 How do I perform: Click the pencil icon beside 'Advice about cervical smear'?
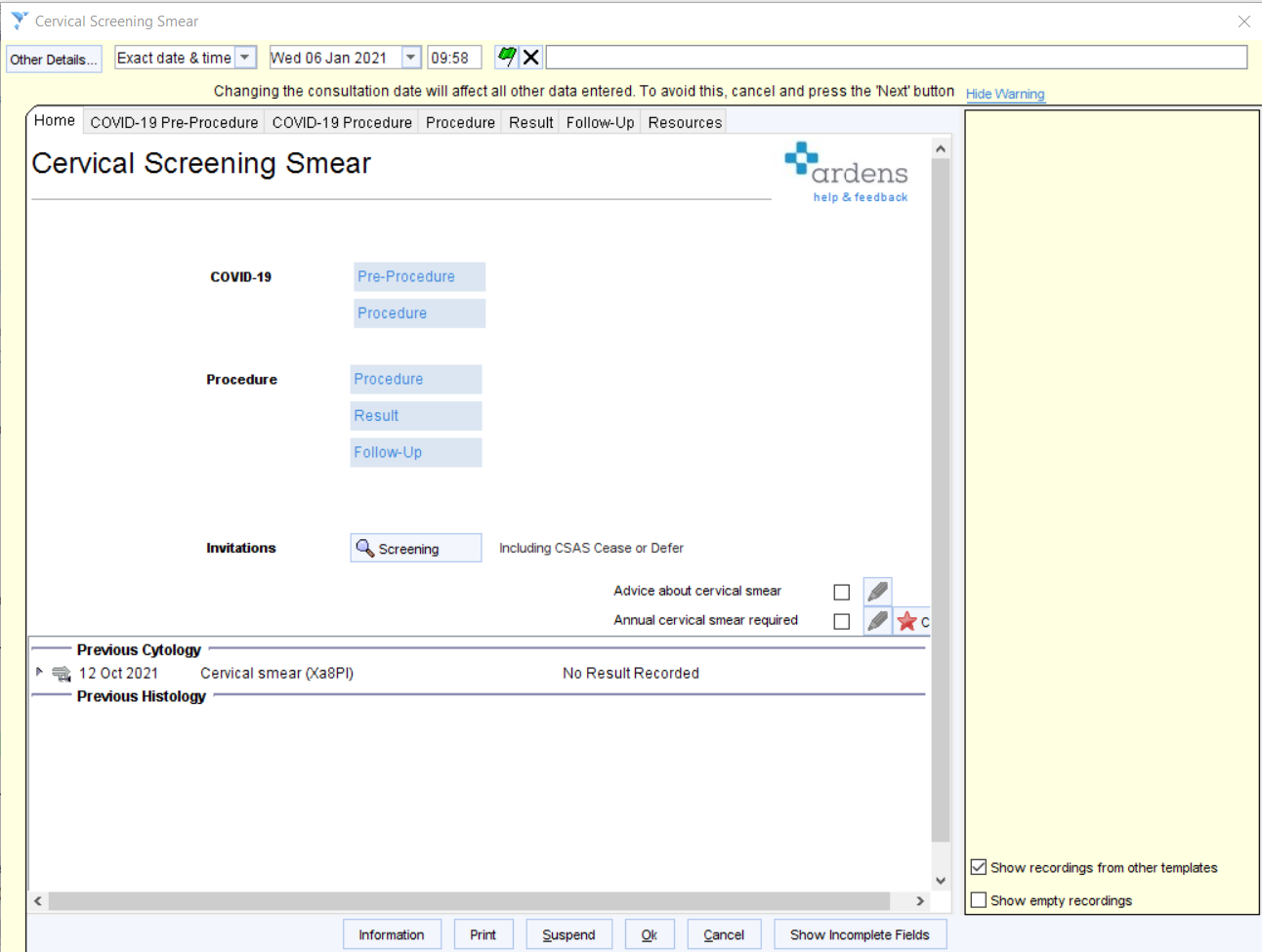[x=876, y=591]
